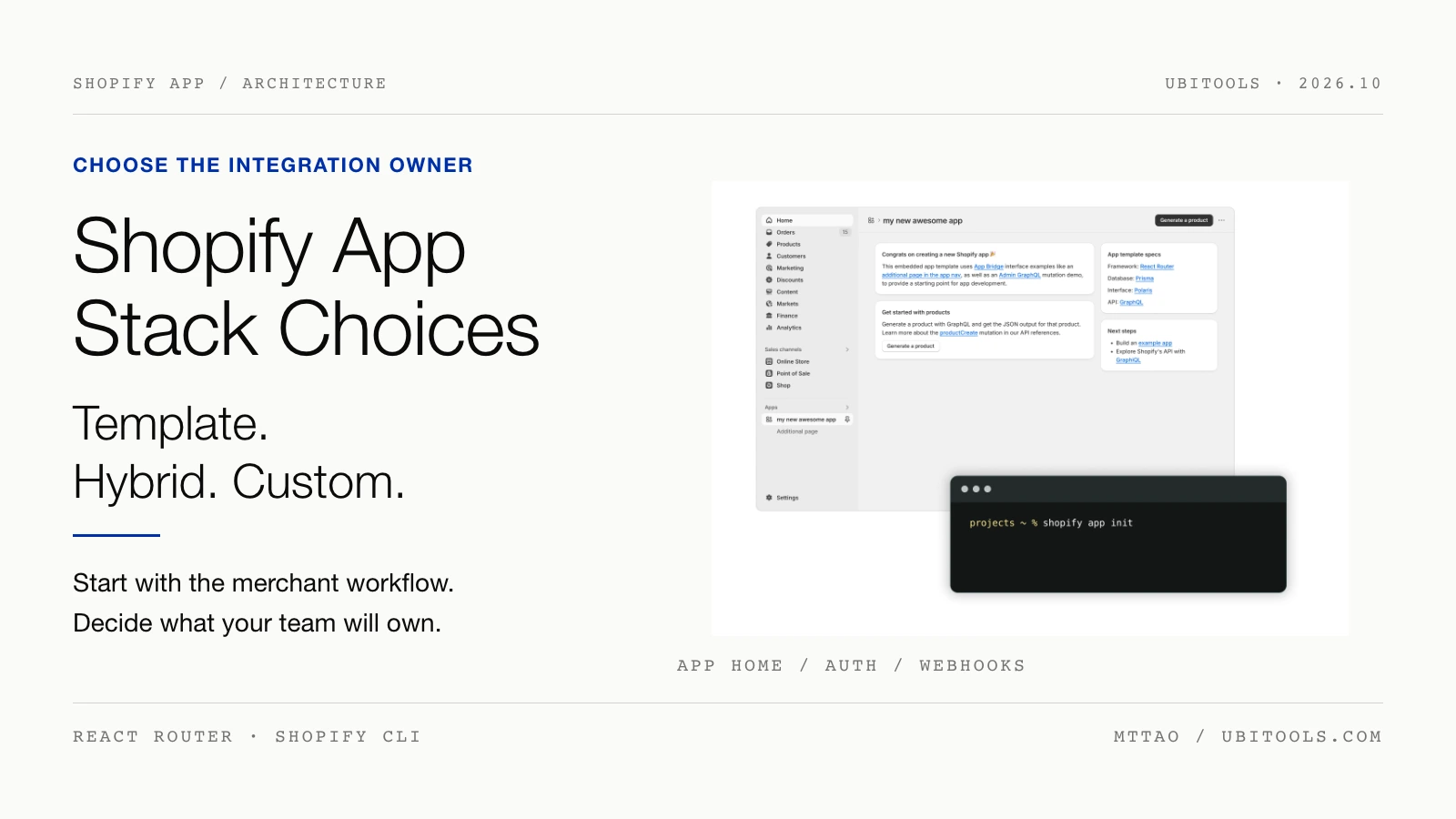
Task: Select Customers in the sidebar menu
Action: pyautogui.click(x=807, y=256)
